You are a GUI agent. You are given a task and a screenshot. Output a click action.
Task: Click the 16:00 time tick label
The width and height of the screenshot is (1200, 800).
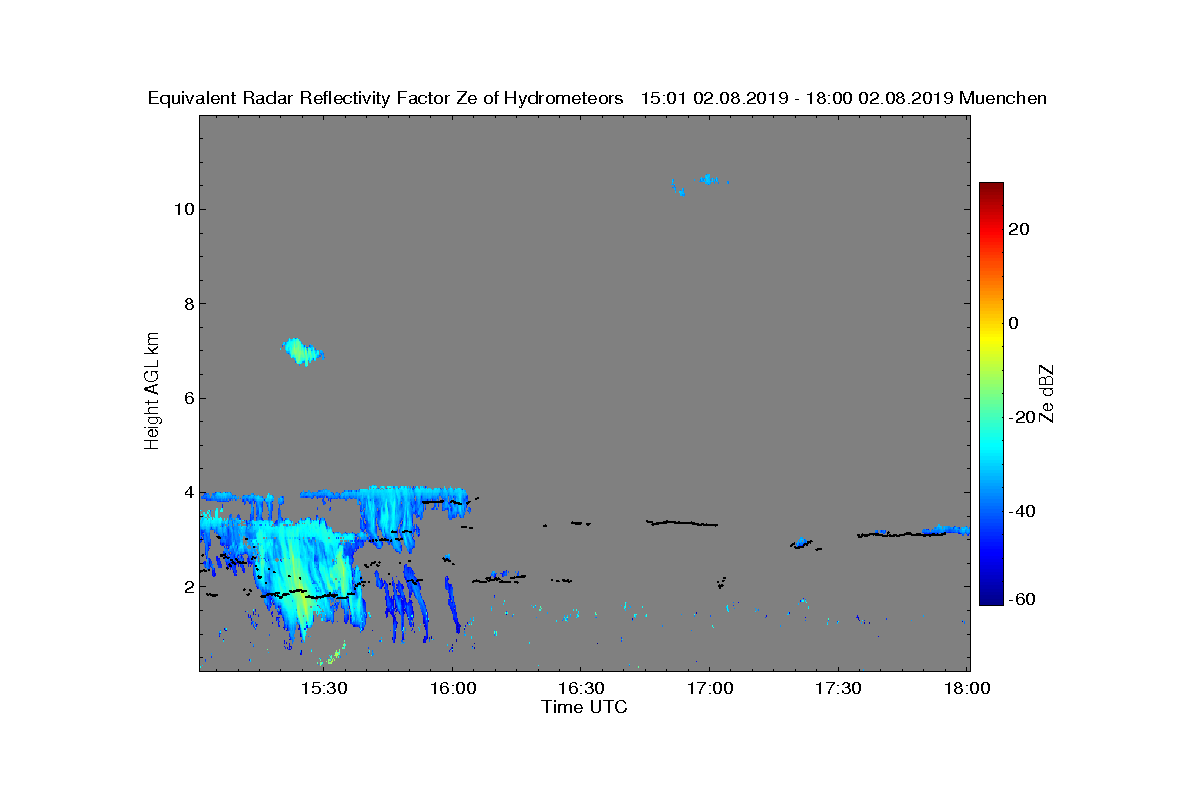pyautogui.click(x=452, y=688)
